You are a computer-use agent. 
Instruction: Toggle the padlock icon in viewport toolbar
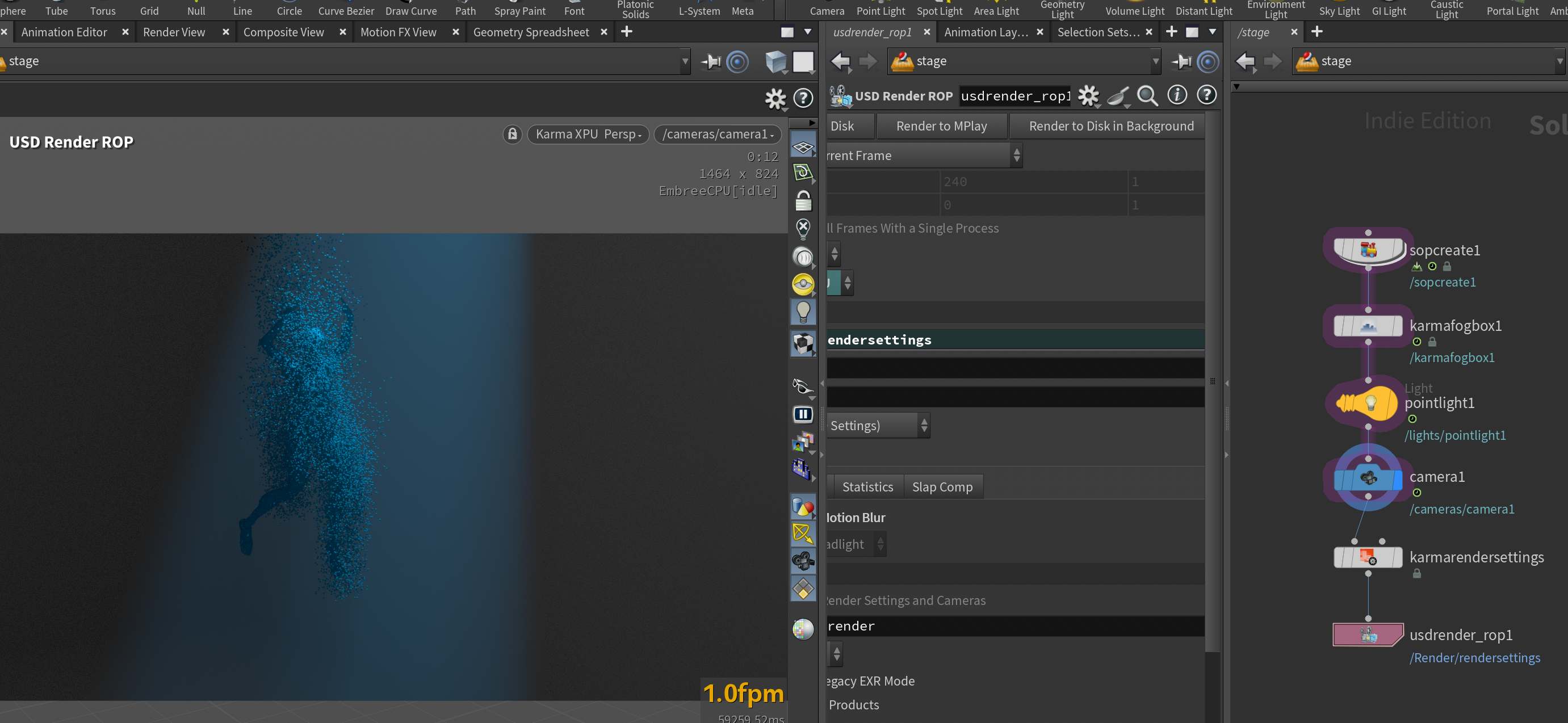pos(803,201)
